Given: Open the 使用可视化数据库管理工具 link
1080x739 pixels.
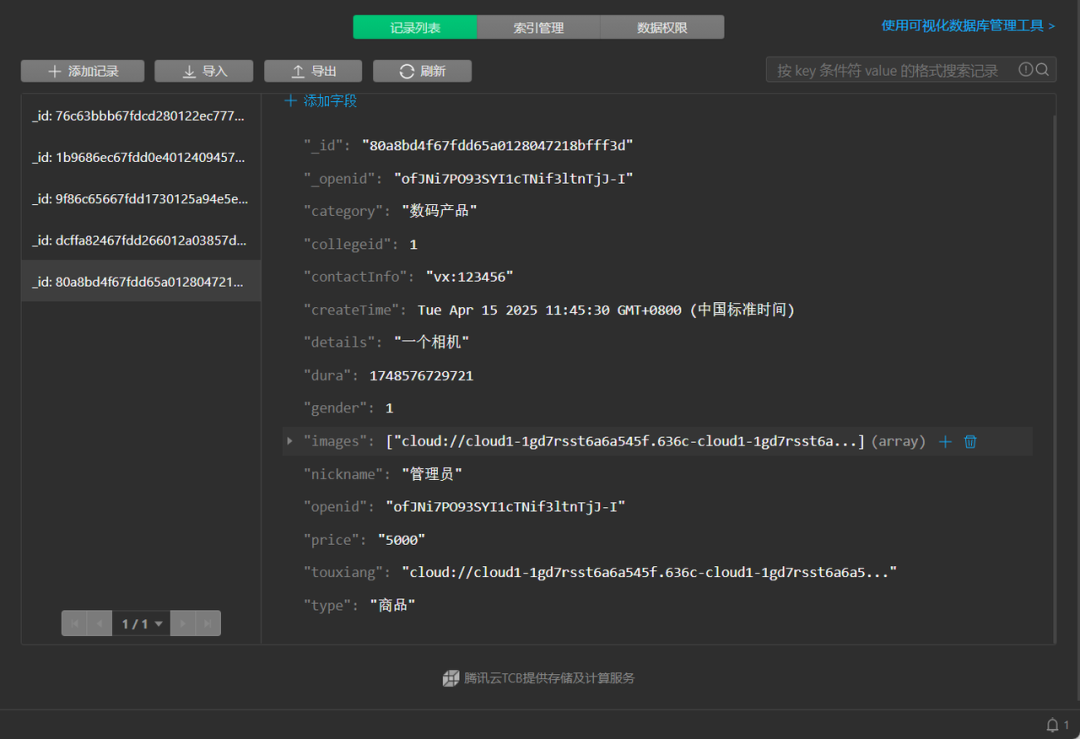Looking at the screenshot, I should (x=967, y=26).
